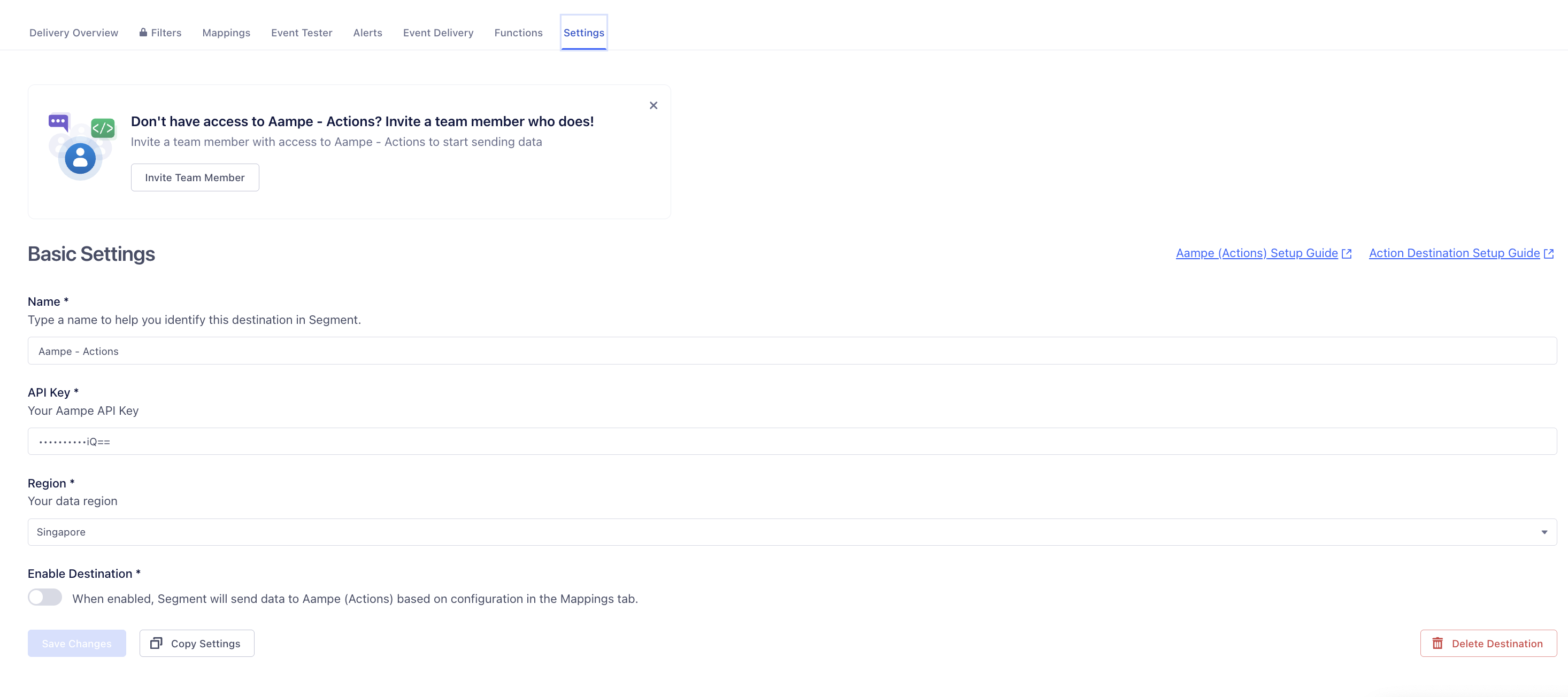Click the banner heading about Aampe access

[x=362, y=122]
